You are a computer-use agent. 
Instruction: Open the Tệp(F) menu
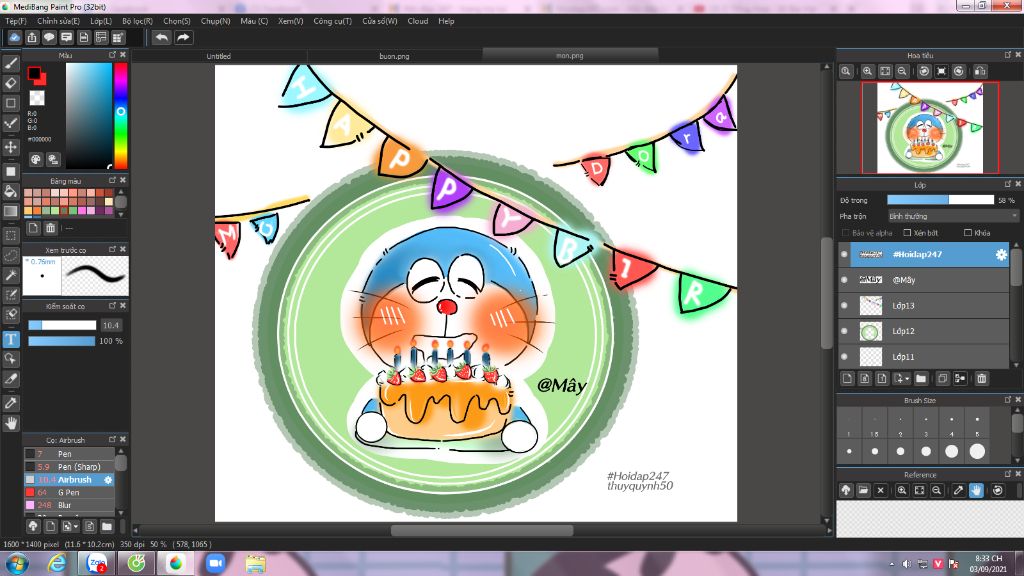coord(16,21)
